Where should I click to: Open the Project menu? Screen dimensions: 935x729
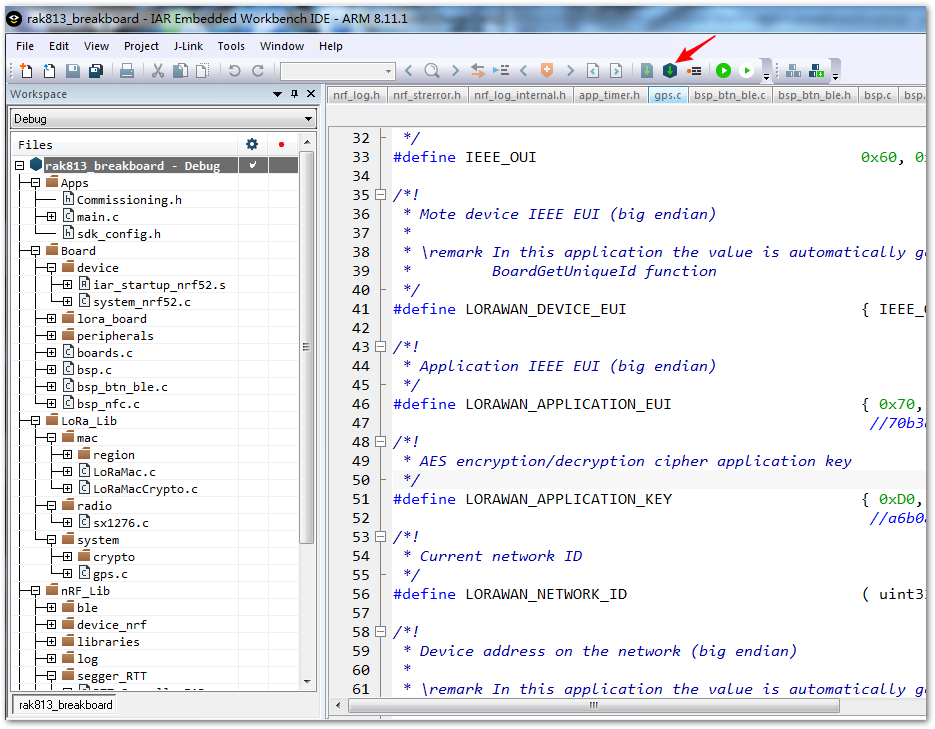[x=141, y=46]
